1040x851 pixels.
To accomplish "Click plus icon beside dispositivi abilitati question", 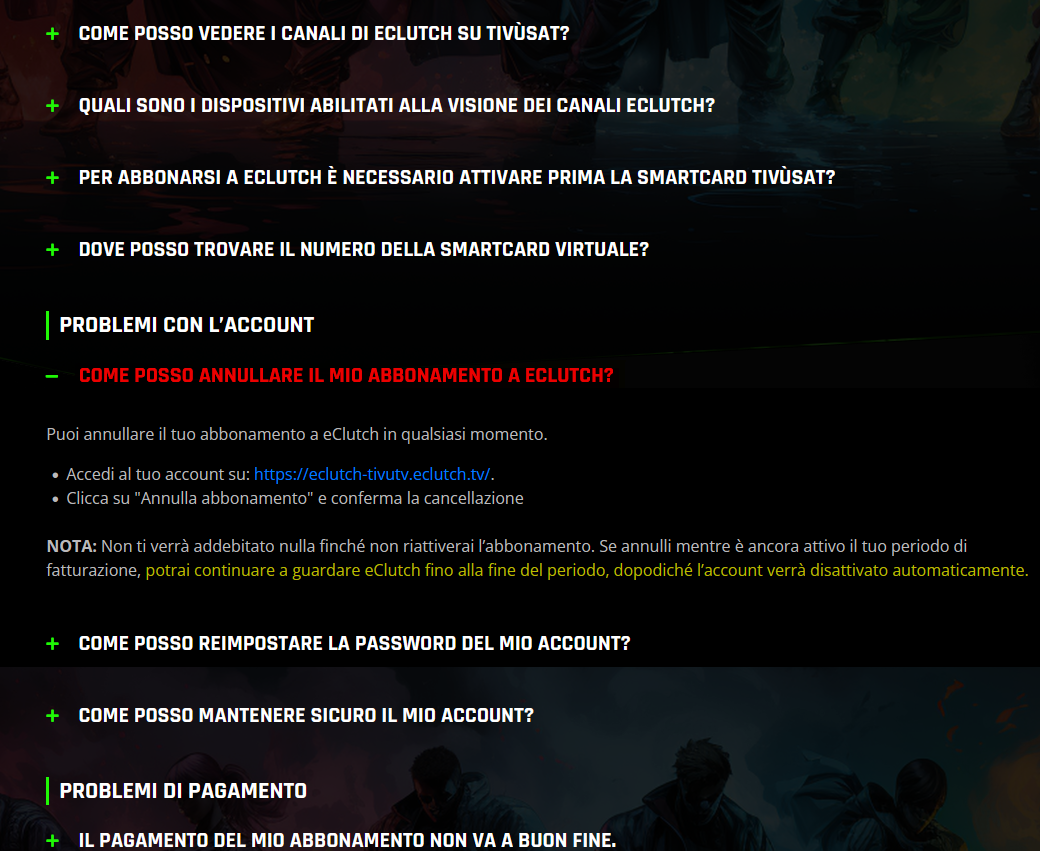I will [x=52, y=106].
